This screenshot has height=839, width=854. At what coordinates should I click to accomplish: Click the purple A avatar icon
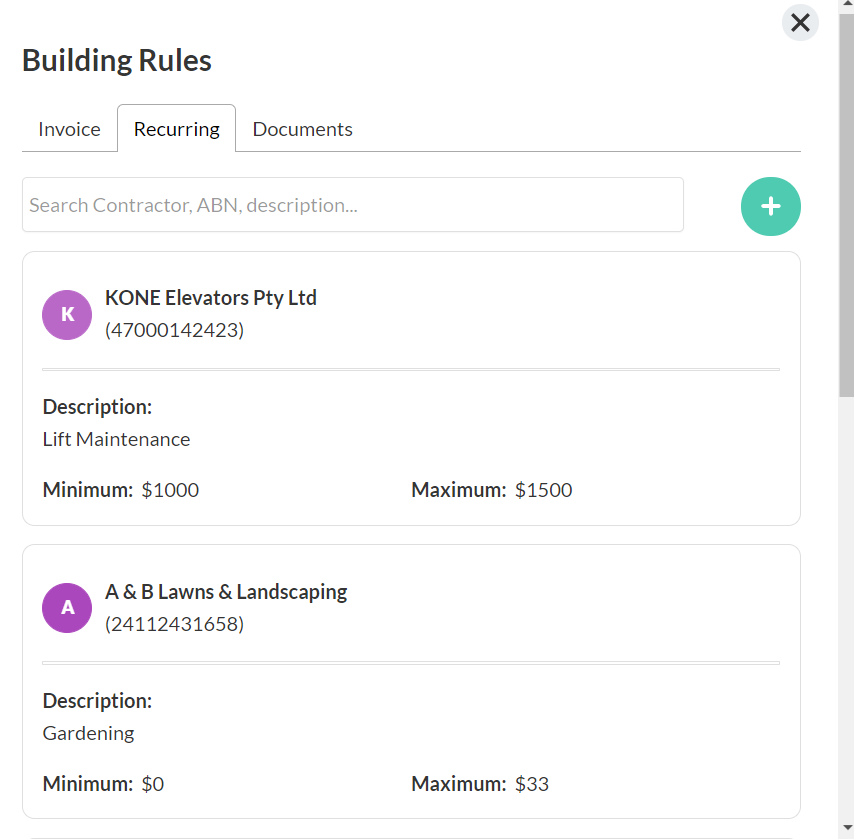coord(67,608)
